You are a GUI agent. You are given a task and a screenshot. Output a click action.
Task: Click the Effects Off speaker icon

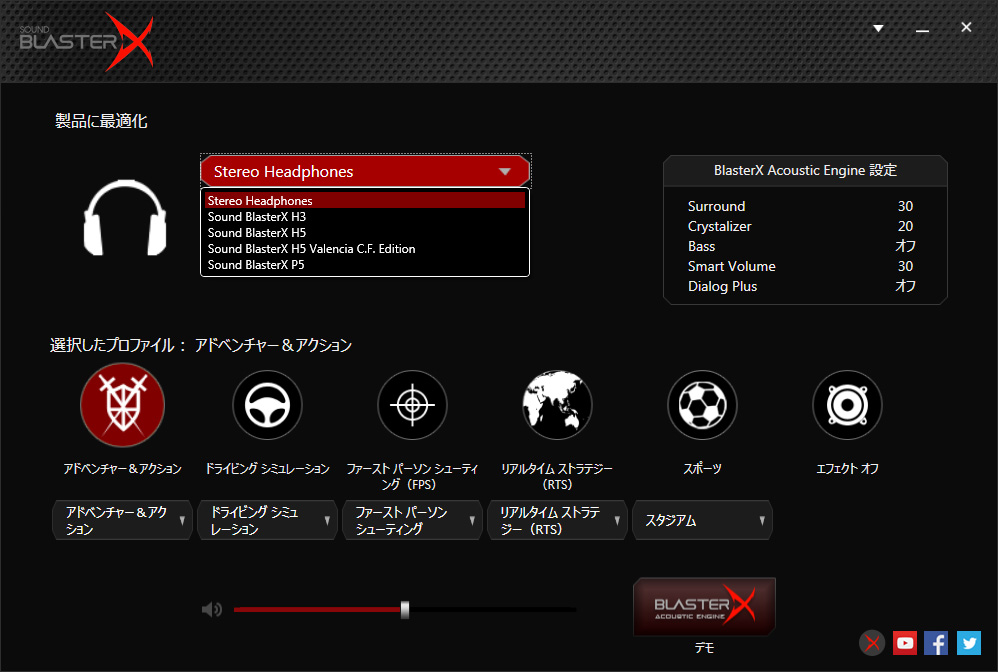click(847, 405)
